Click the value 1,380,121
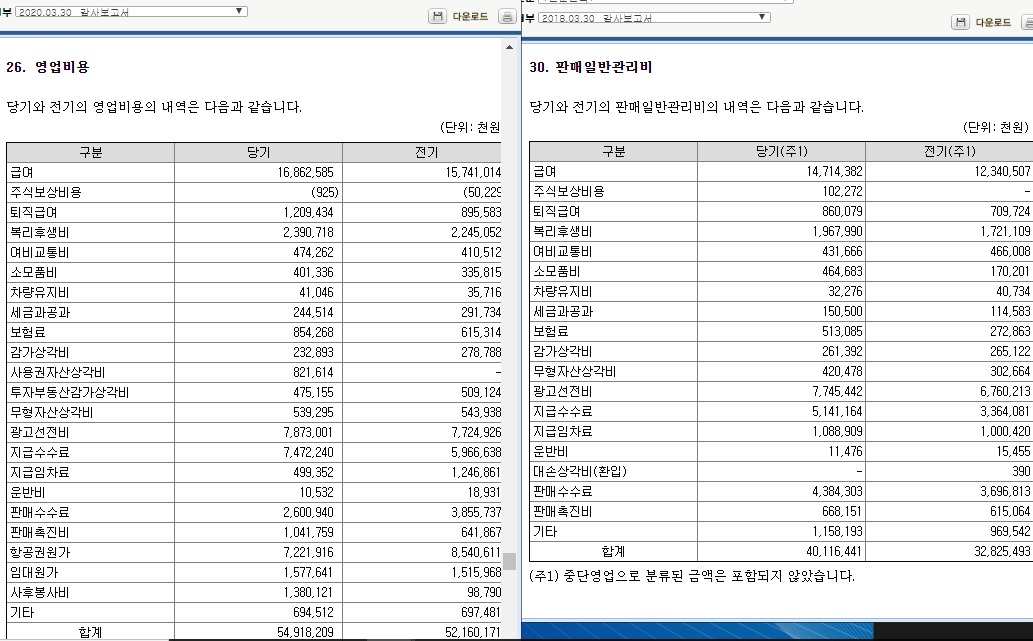 pos(308,592)
